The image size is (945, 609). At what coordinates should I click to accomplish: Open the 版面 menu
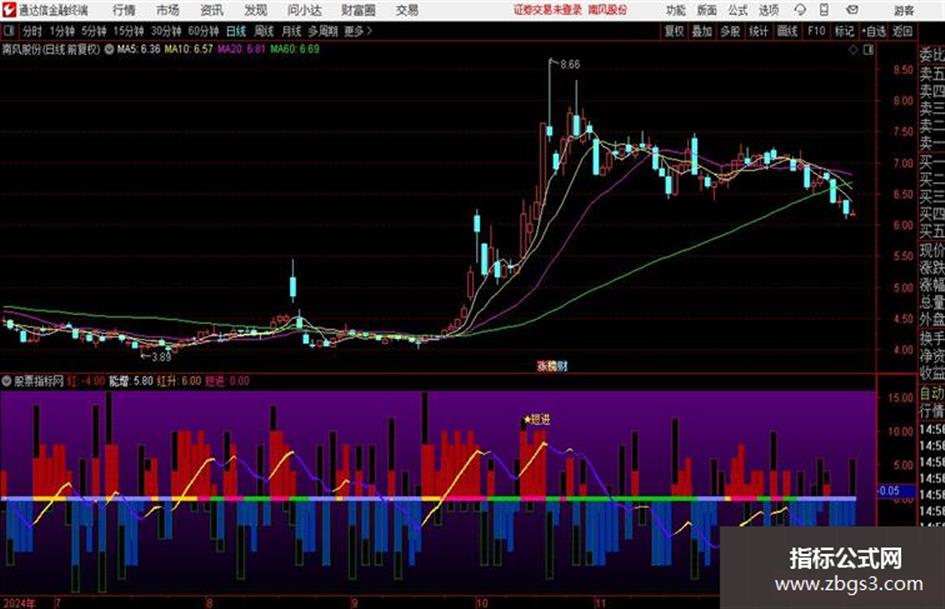coord(706,10)
